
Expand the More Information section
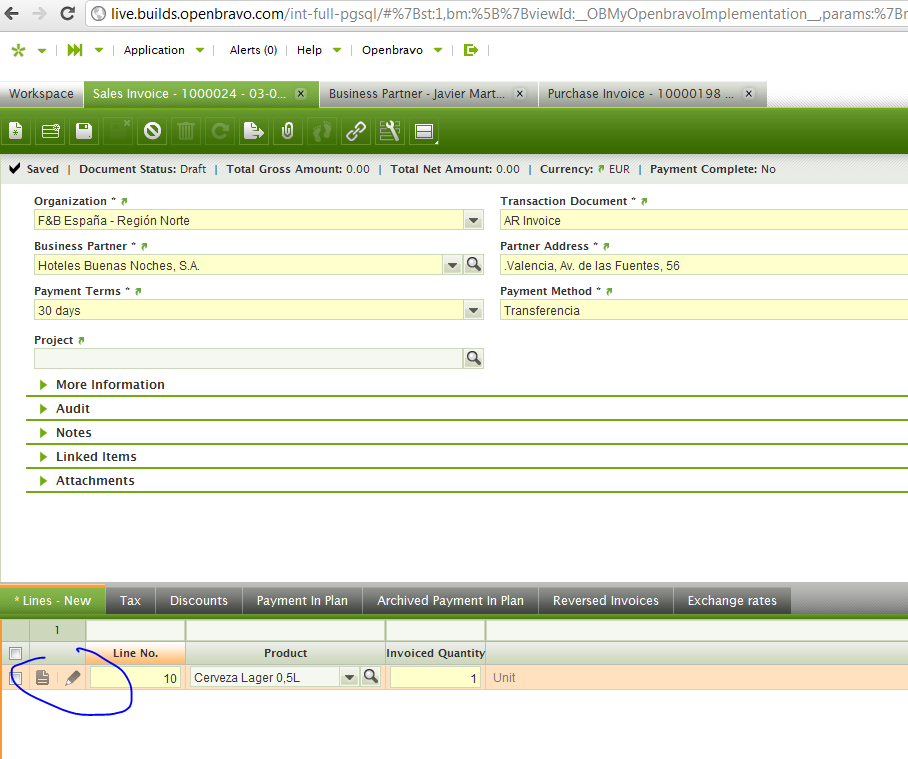click(110, 385)
